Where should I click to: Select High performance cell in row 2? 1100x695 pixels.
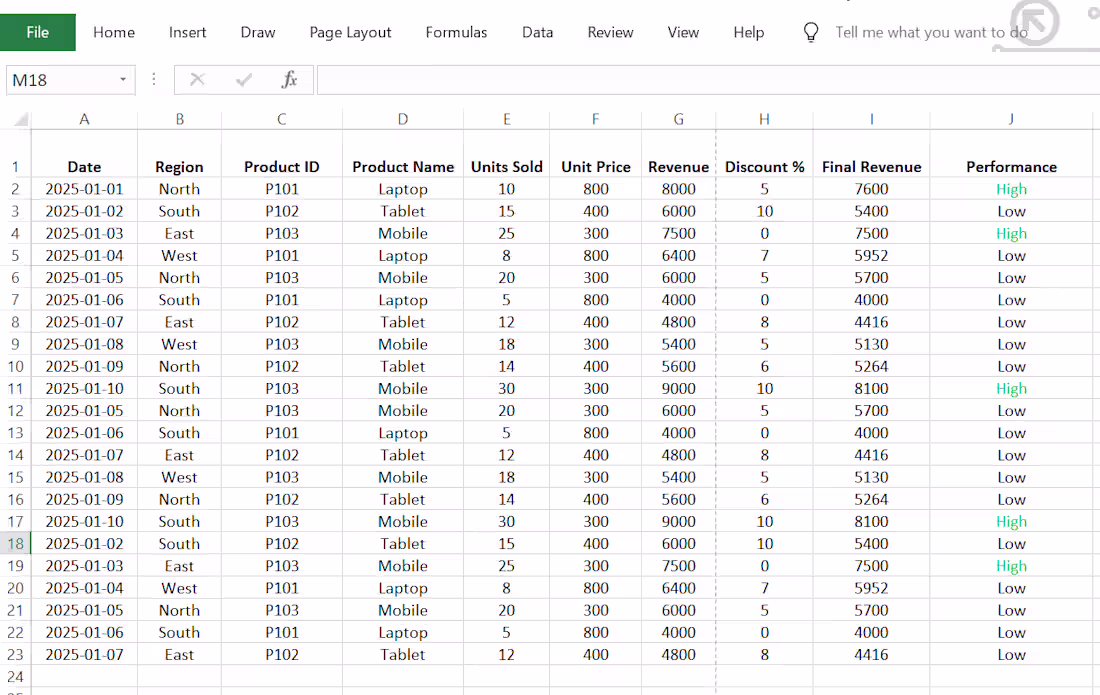pyautogui.click(x=1011, y=189)
